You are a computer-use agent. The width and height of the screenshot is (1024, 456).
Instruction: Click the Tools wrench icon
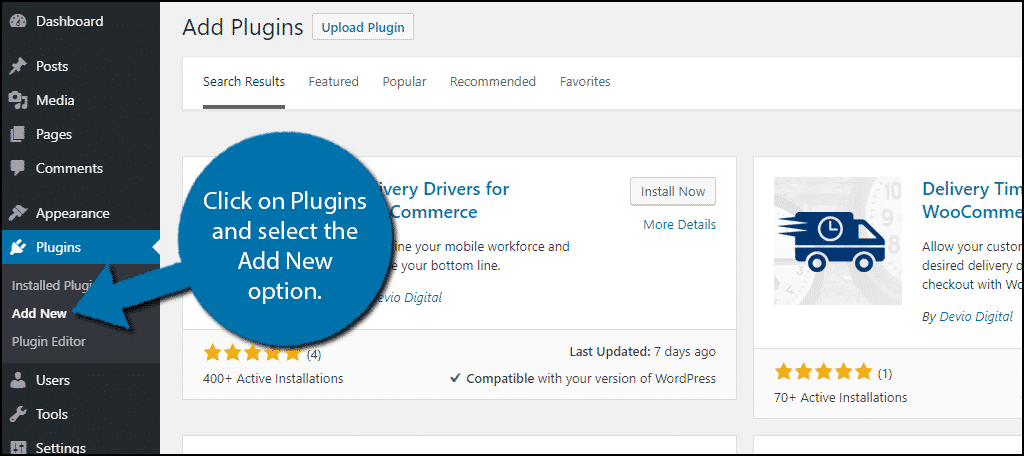(x=18, y=414)
